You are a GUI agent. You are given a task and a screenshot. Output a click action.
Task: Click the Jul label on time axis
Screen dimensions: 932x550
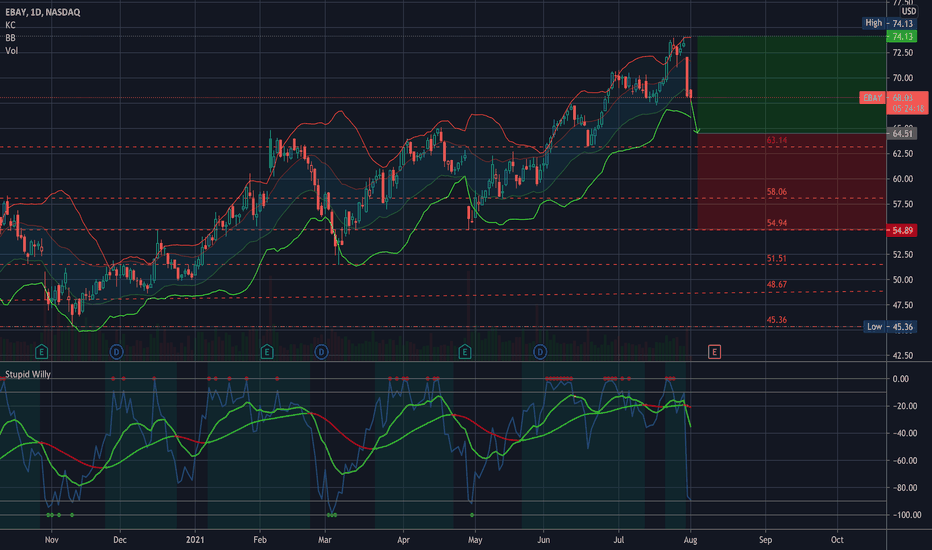pos(619,540)
